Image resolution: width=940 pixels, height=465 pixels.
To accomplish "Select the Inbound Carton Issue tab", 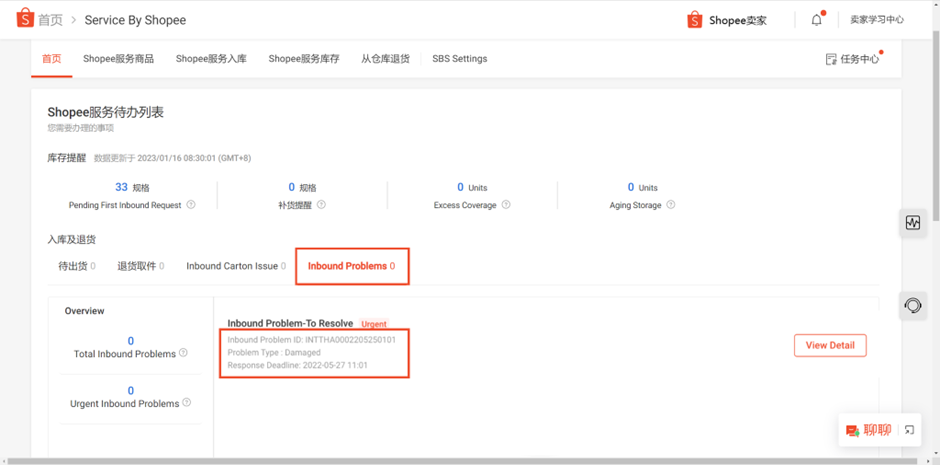I will [x=236, y=266].
